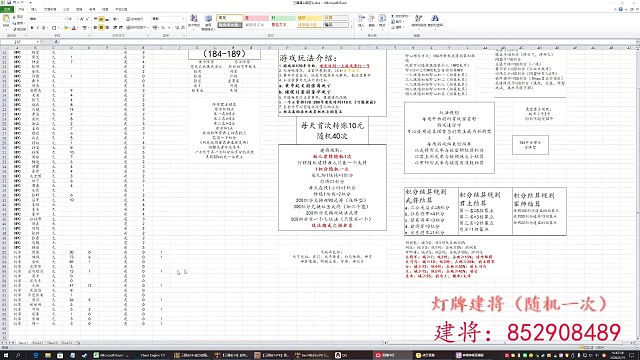This screenshot has width=640, height=360.
Task: Click the text orientation icon
Action: pyautogui.click(x=115, y=19)
